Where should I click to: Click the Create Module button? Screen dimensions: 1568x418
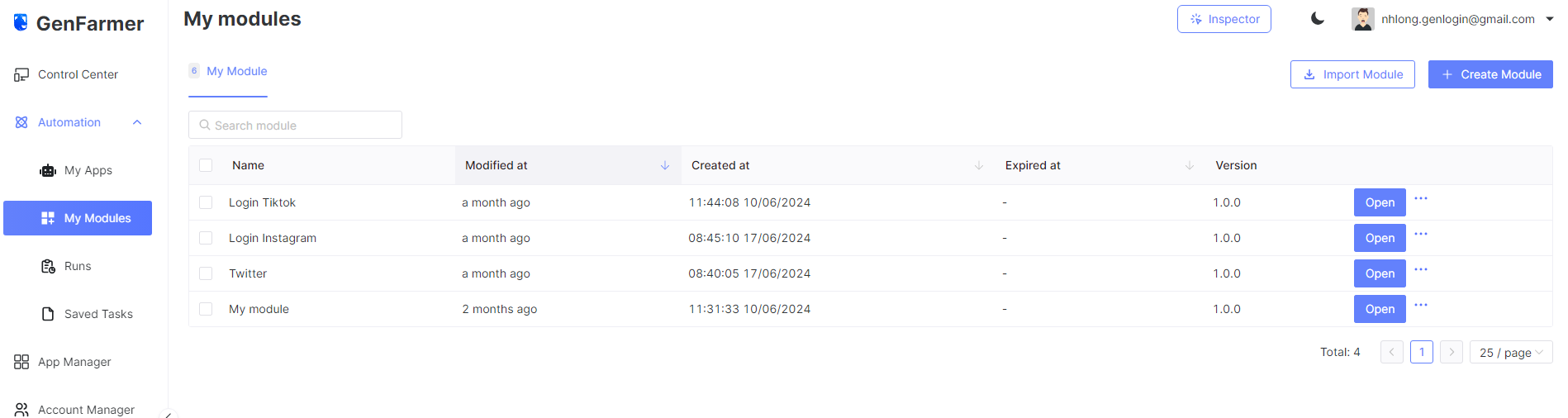1490,74
